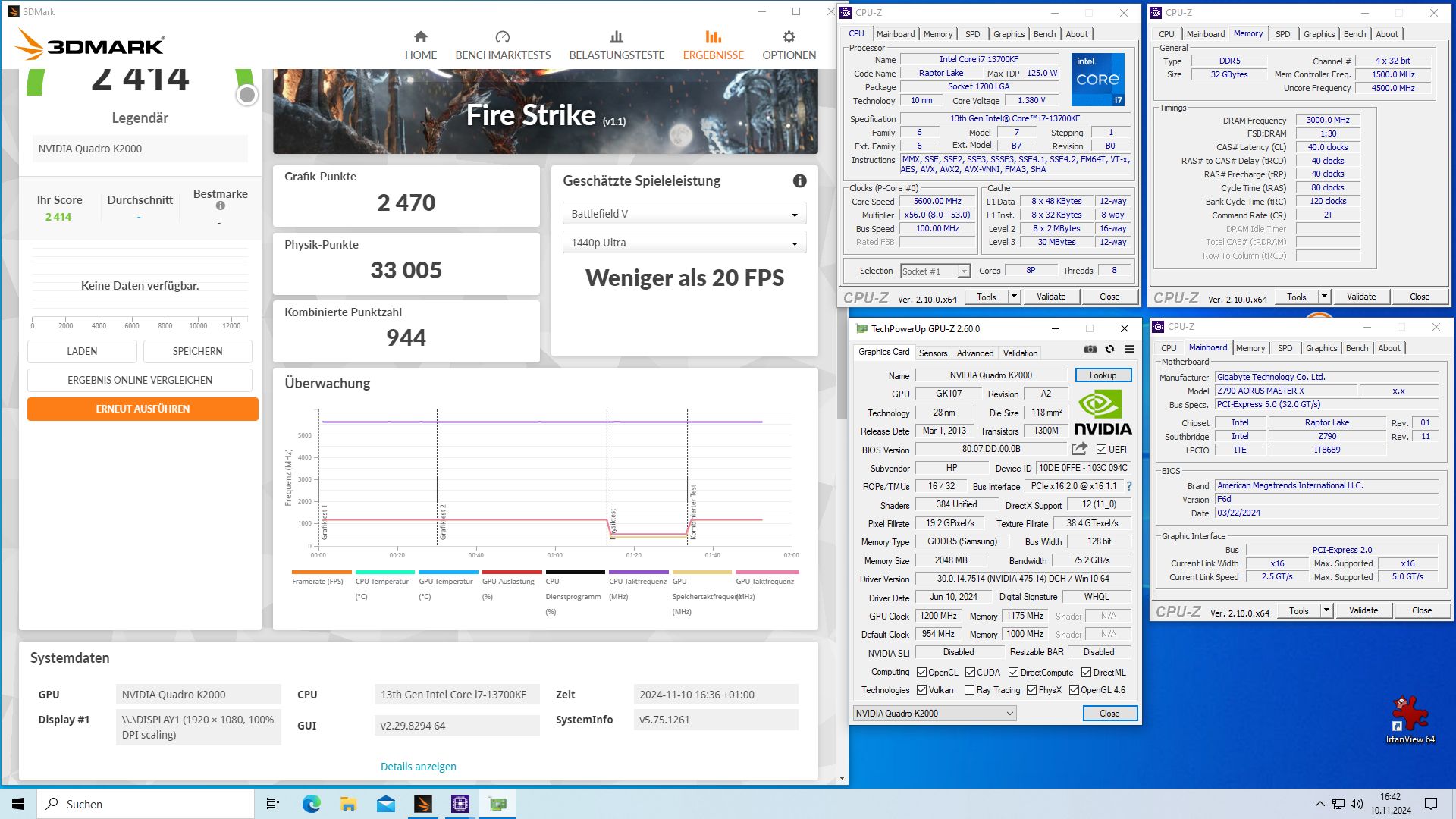
Task: Open Tools dropdown arrow in CPU window
Action: [x=1014, y=297]
